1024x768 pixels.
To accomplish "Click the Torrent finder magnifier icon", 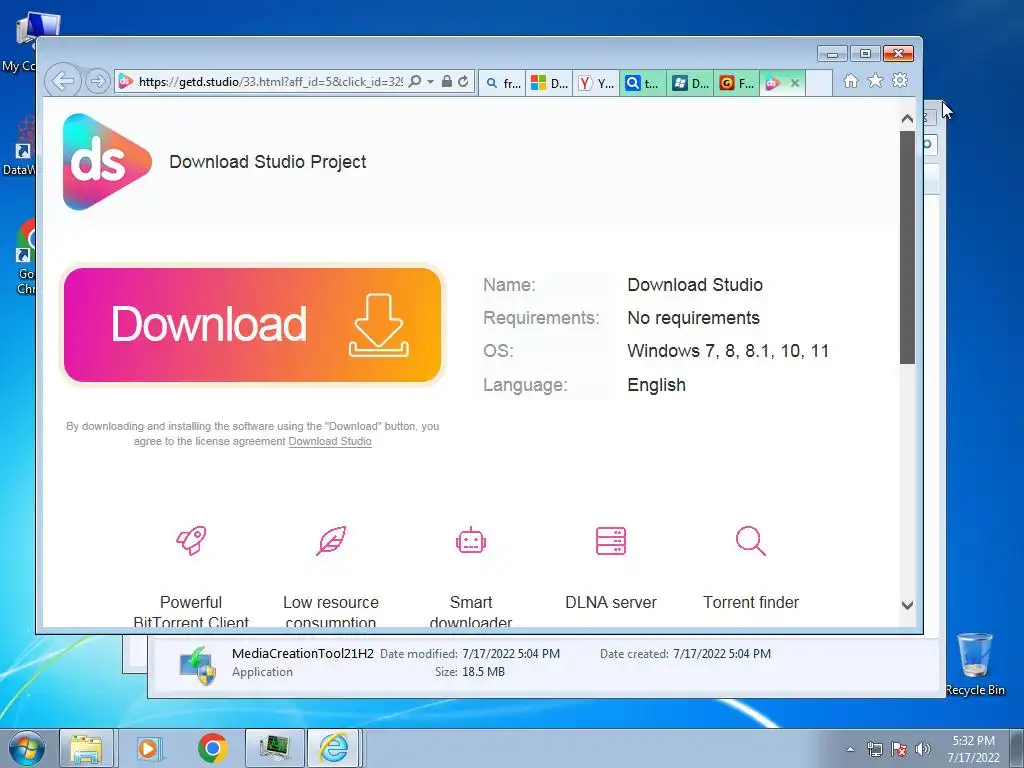I will click(x=750, y=541).
